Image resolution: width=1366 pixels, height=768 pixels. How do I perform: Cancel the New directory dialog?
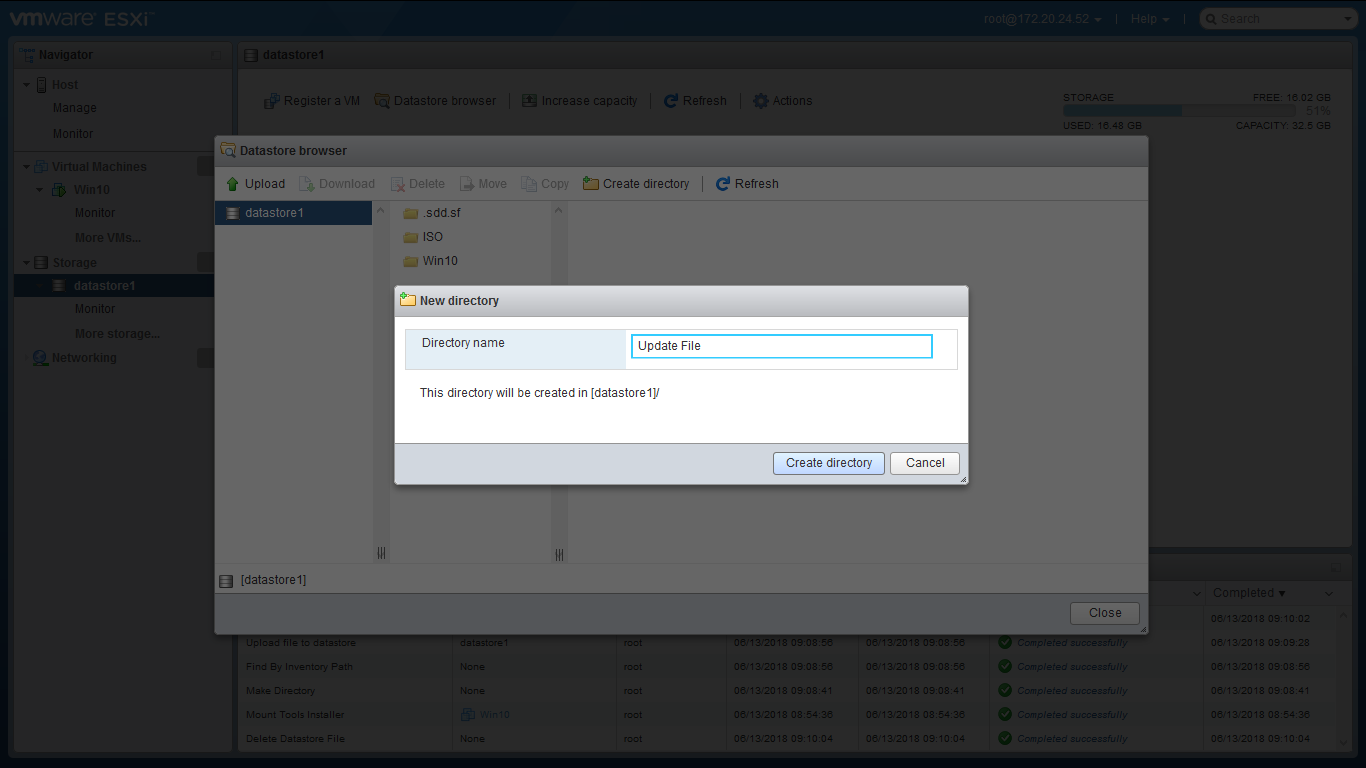(x=924, y=463)
